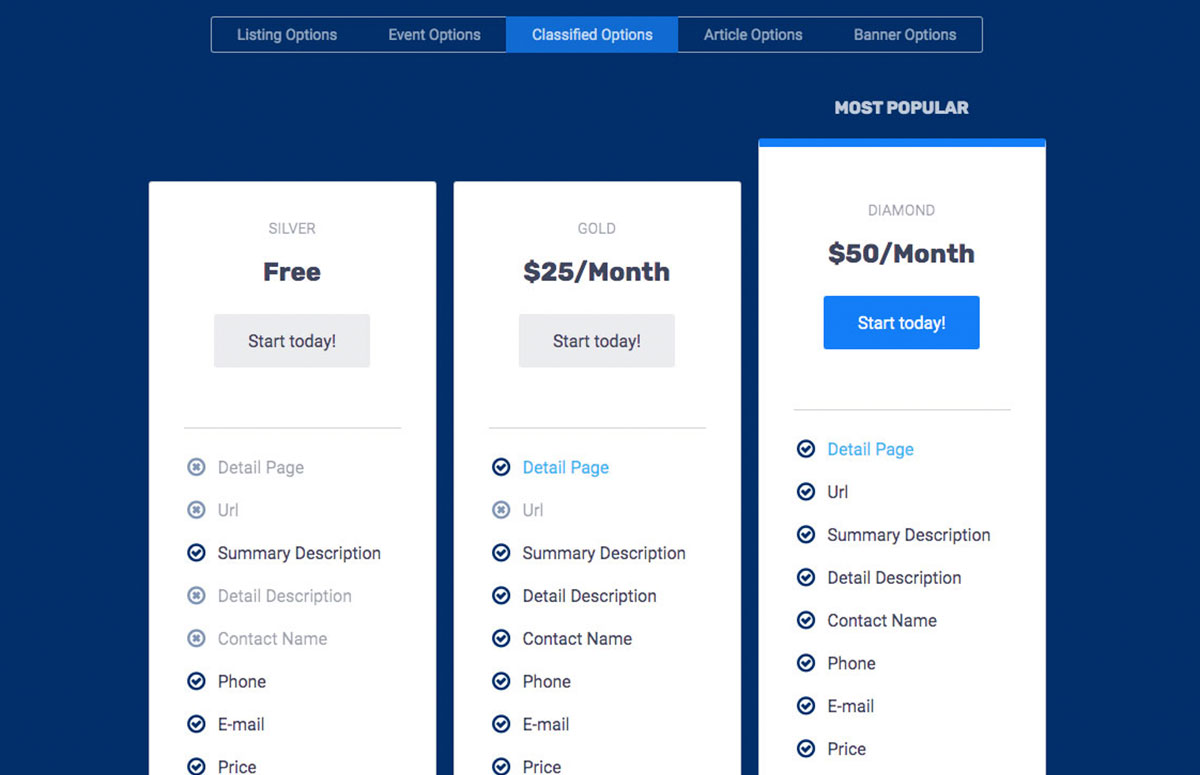The height and width of the screenshot is (775, 1200).
Task: Click the X icon beside Silver Url
Action: (x=197, y=510)
